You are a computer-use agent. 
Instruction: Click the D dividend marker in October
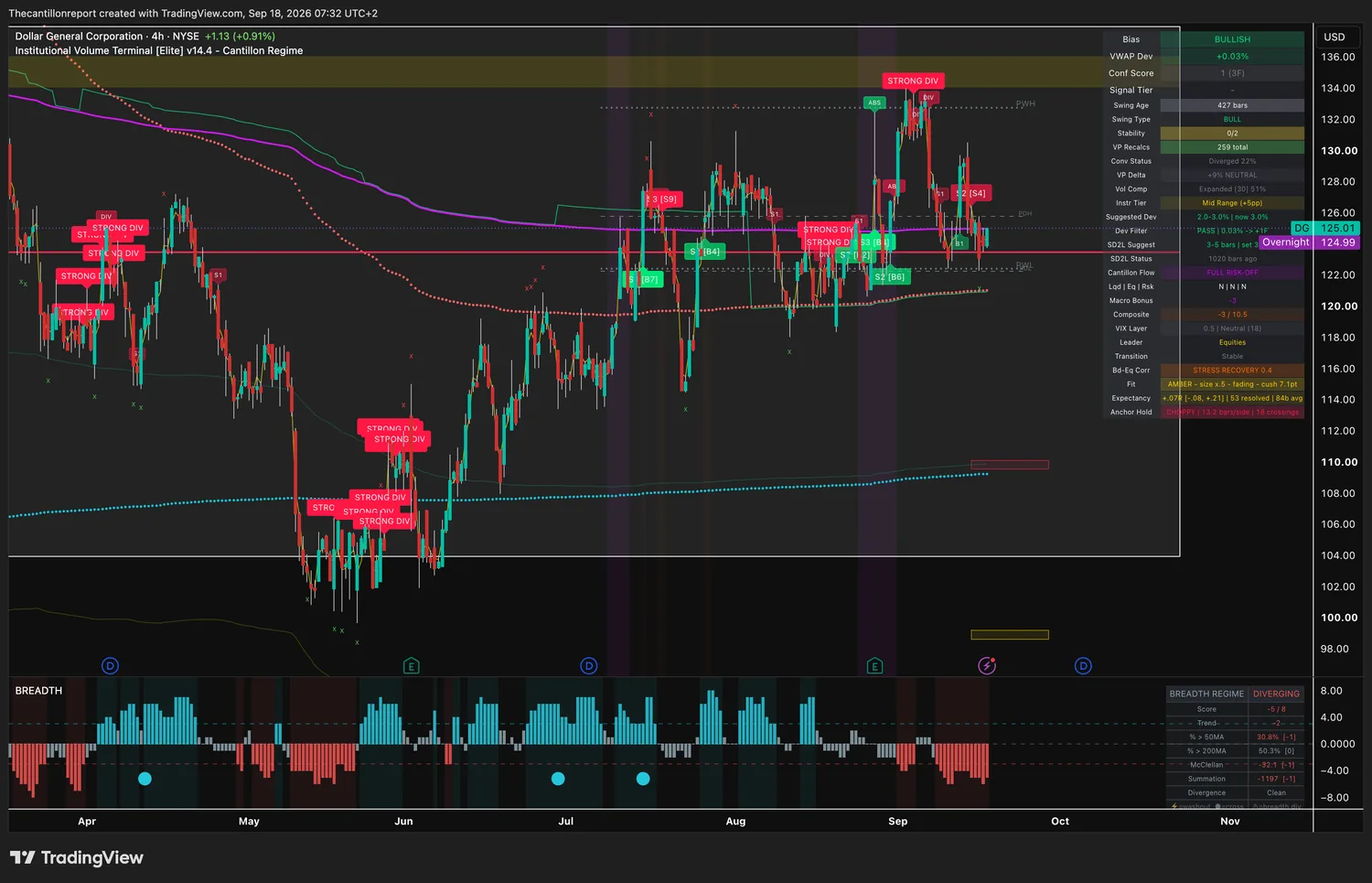pos(1083,666)
